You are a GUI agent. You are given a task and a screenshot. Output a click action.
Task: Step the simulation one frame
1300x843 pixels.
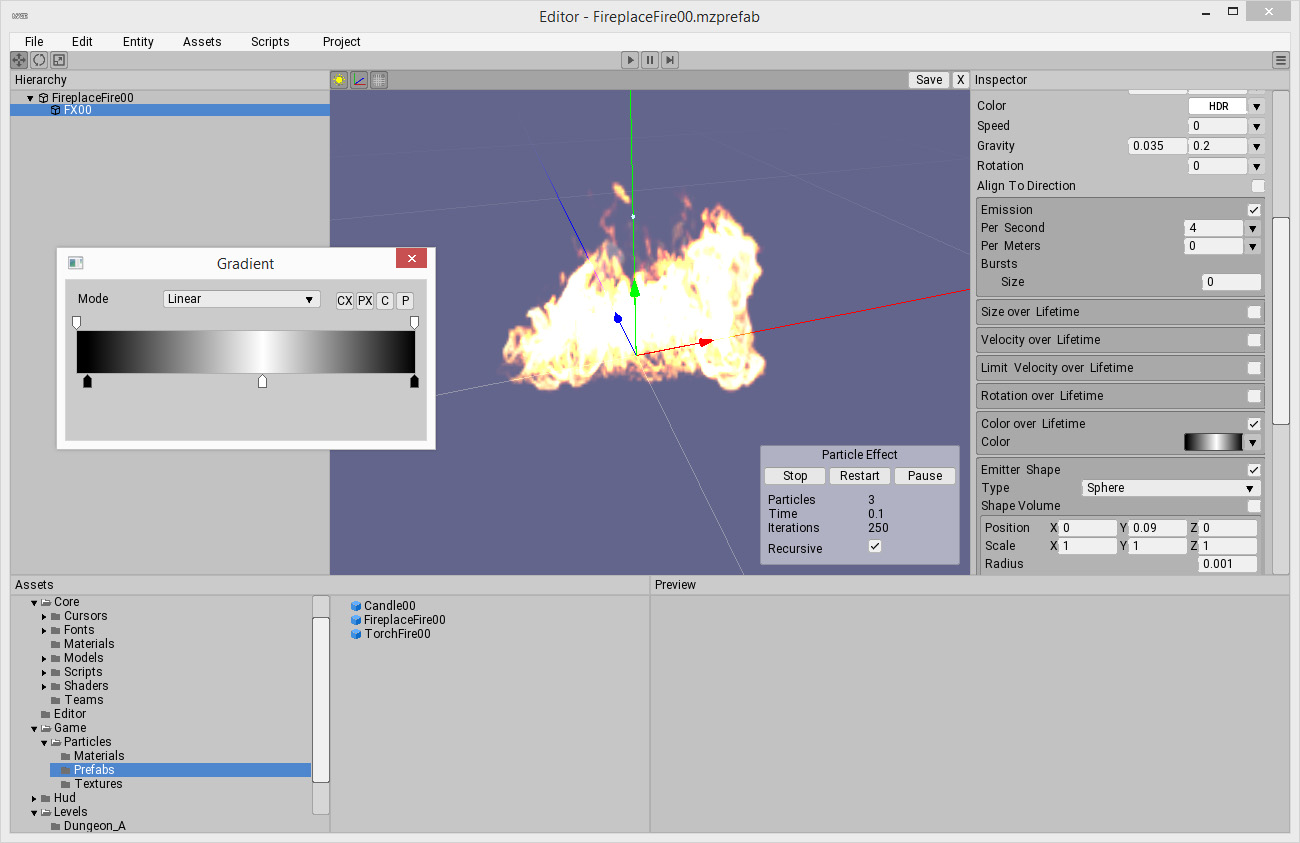click(670, 60)
